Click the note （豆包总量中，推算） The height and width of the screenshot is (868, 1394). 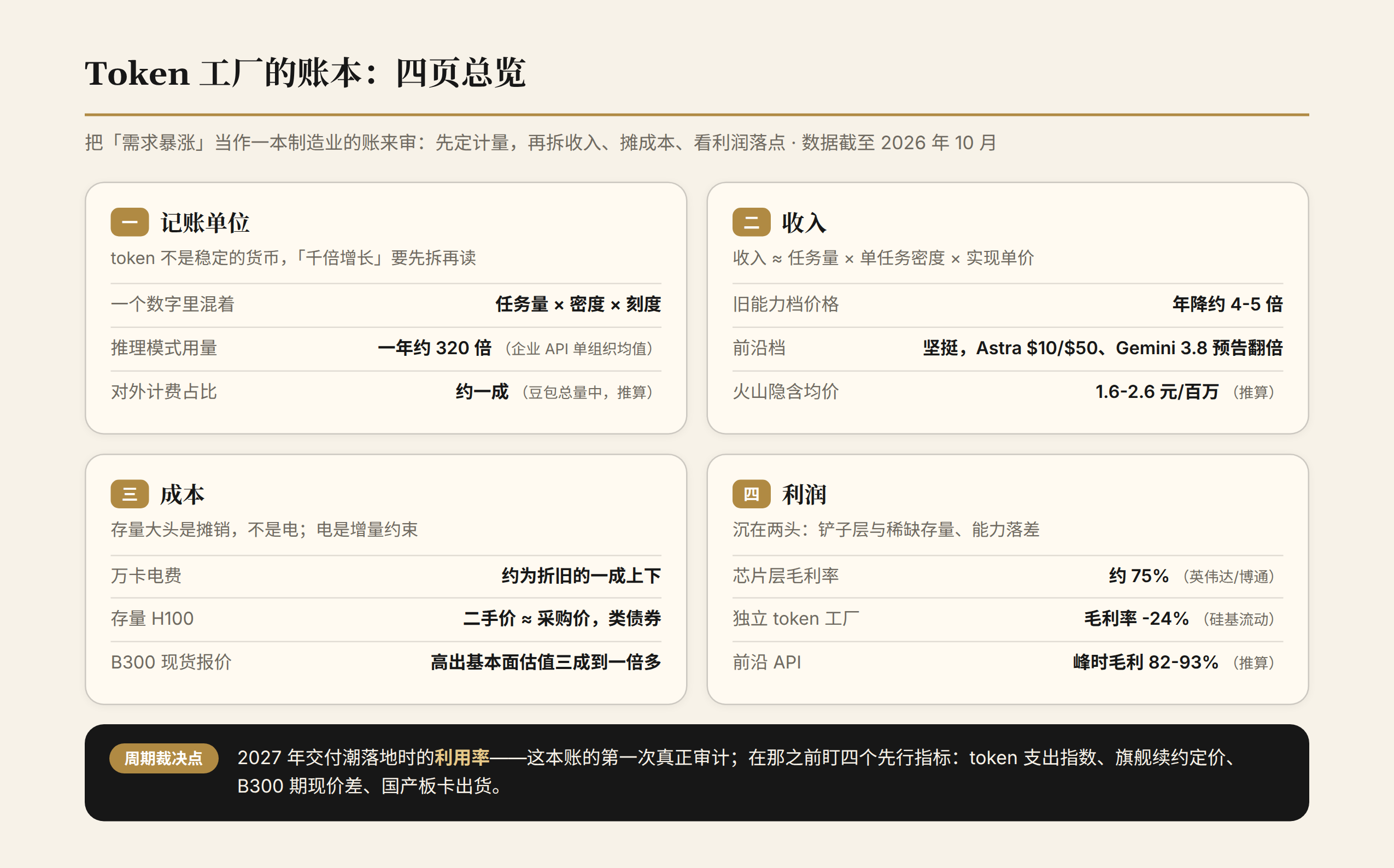click(587, 392)
